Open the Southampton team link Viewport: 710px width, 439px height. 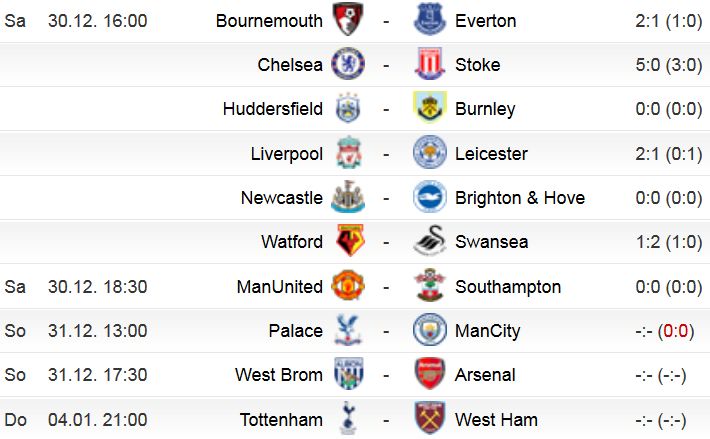click(508, 287)
